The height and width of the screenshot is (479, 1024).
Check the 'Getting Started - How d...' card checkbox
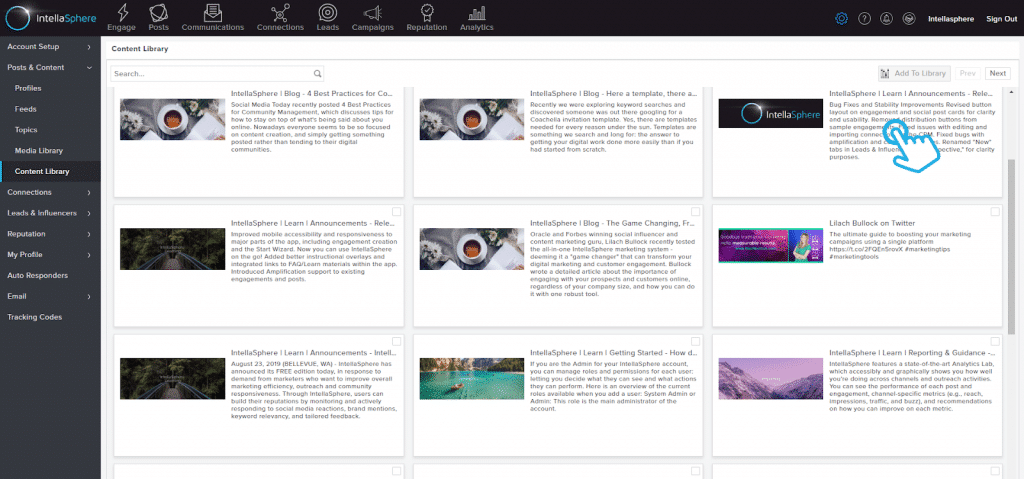click(x=696, y=341)
